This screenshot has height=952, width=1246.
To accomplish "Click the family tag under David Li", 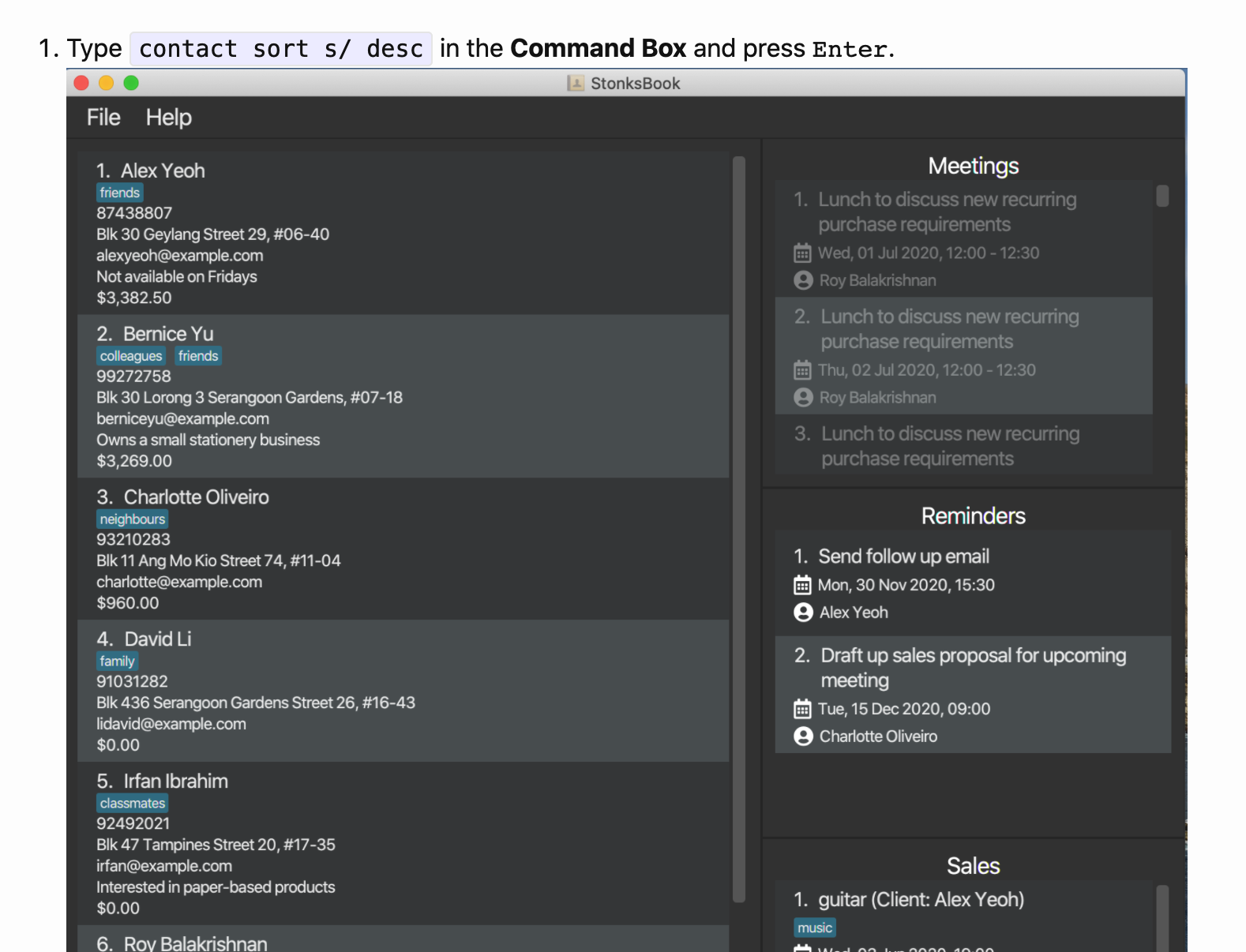I will click(117, 662).
